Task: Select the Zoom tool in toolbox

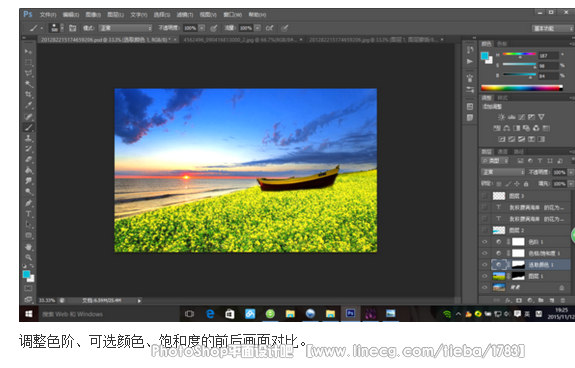Action: click(28, 257)
